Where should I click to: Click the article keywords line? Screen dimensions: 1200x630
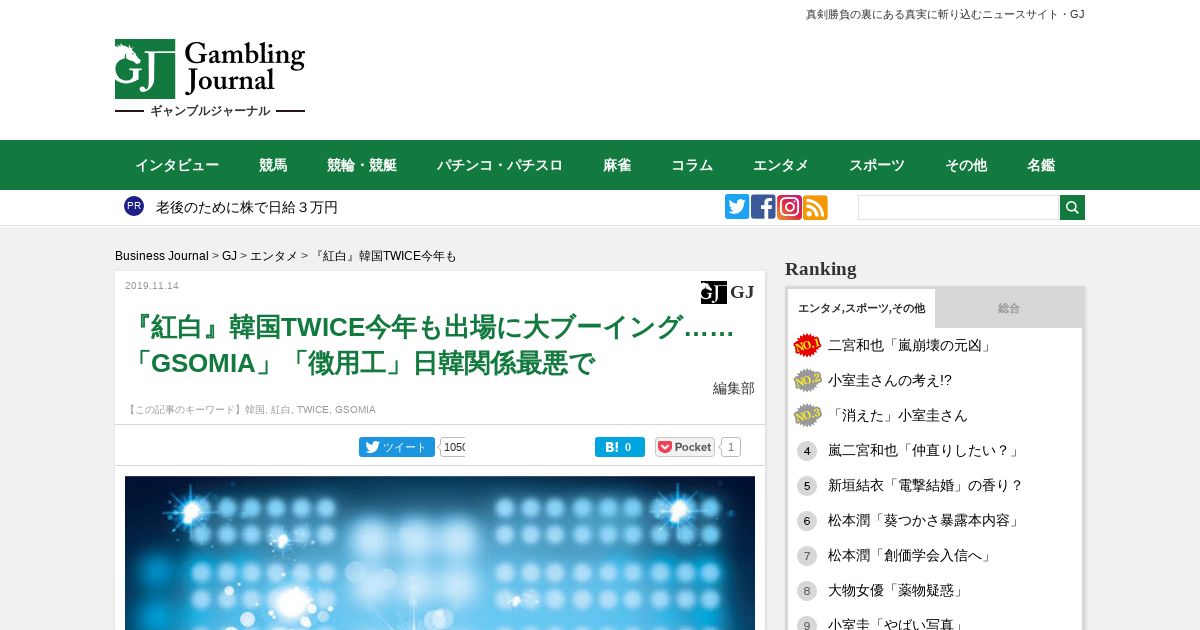click(x=251, y=410)
